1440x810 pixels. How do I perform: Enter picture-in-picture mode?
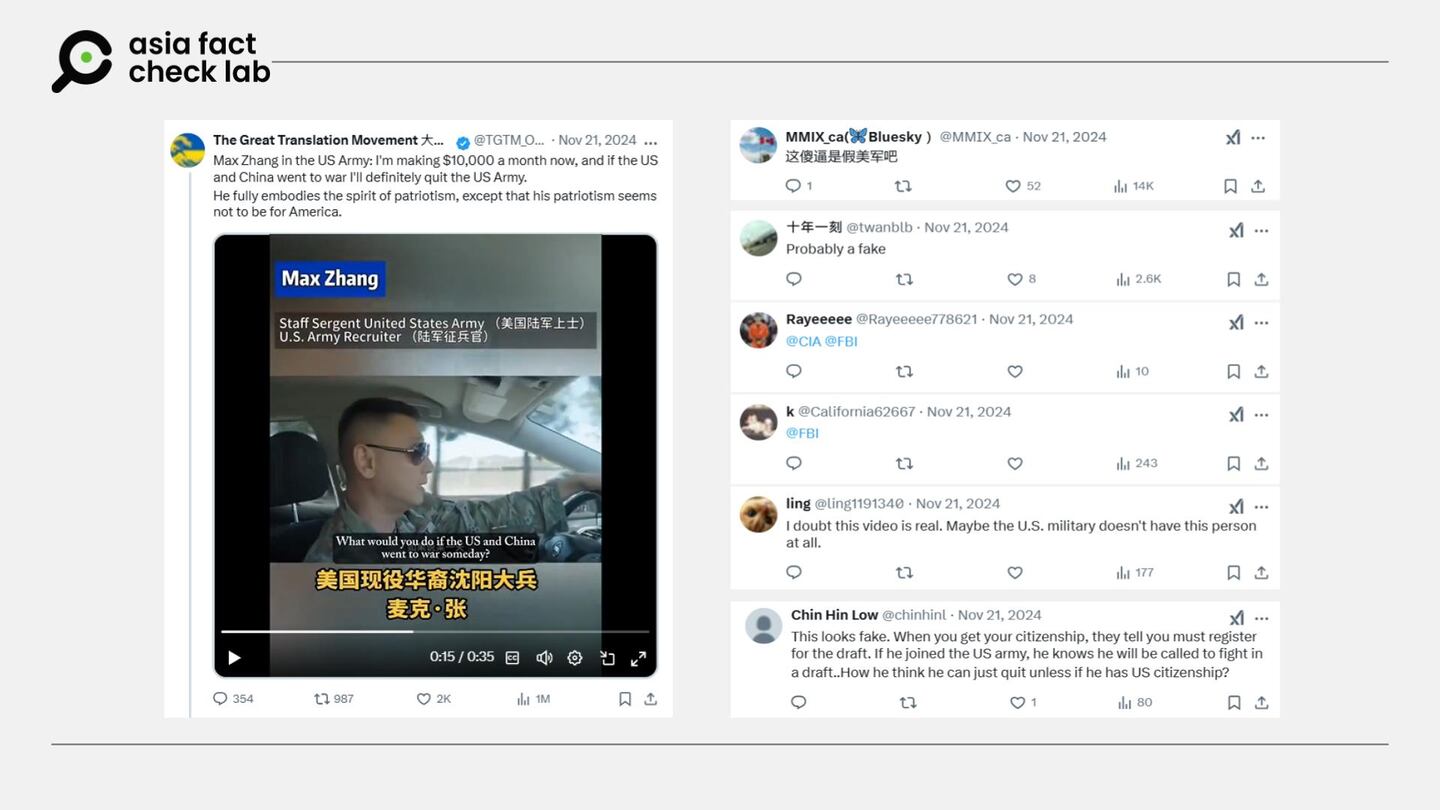[x=608, y=658]
